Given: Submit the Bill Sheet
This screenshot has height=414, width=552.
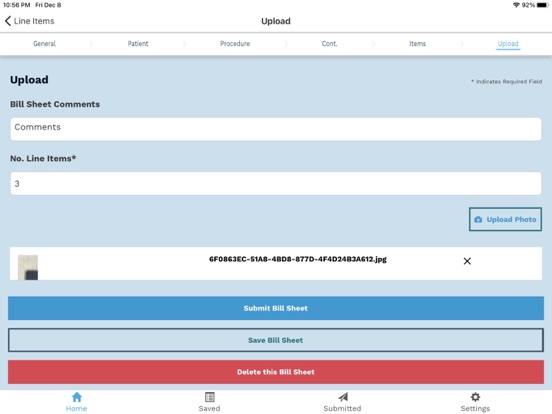Looking at the screenshot, I should 276,308.
